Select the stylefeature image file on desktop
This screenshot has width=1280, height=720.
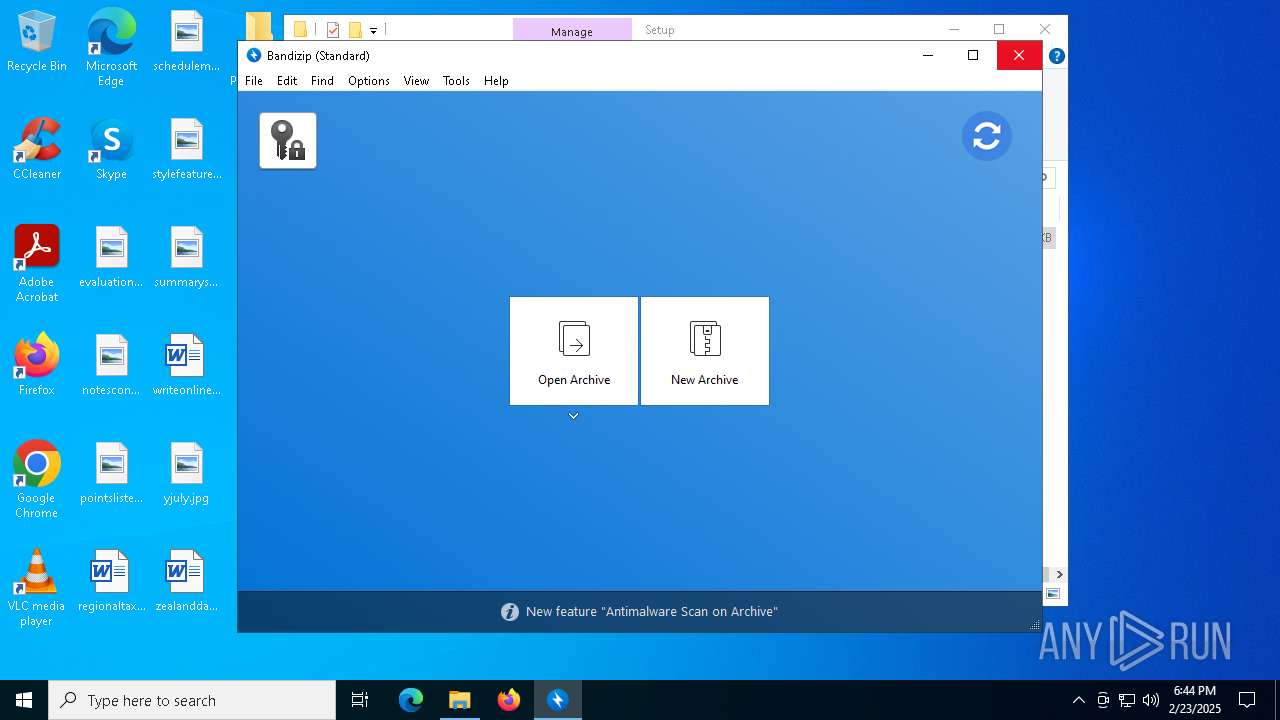point(186,150)
